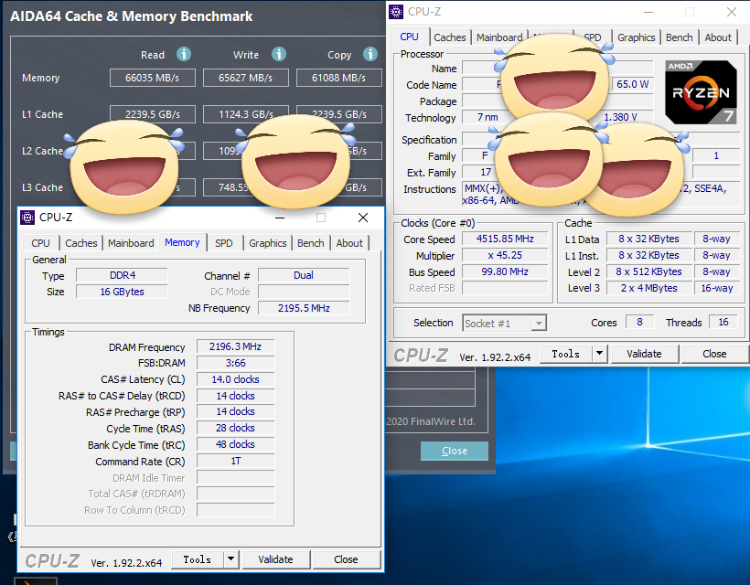Click the tRC 48 clocks value
Viewport: 750px width, 585px height.
[x=235, y=444]
